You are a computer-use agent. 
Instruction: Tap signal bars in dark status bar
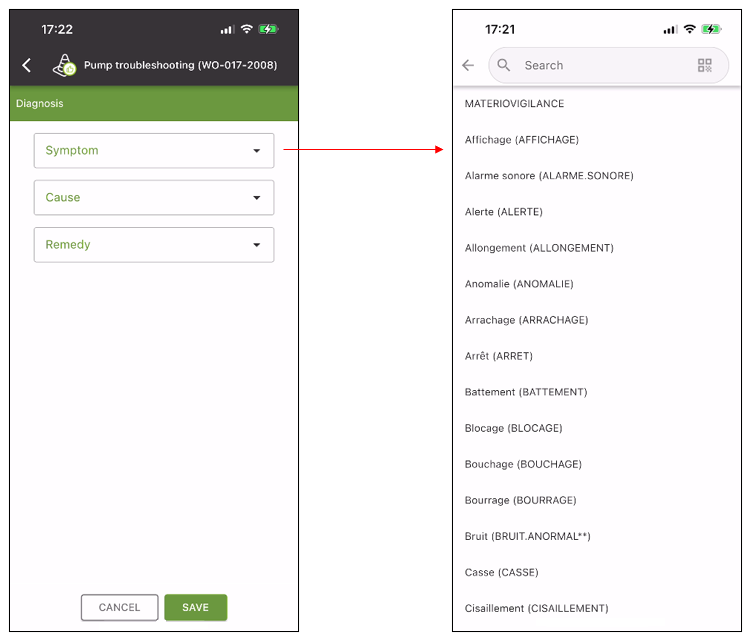[228, 30]
